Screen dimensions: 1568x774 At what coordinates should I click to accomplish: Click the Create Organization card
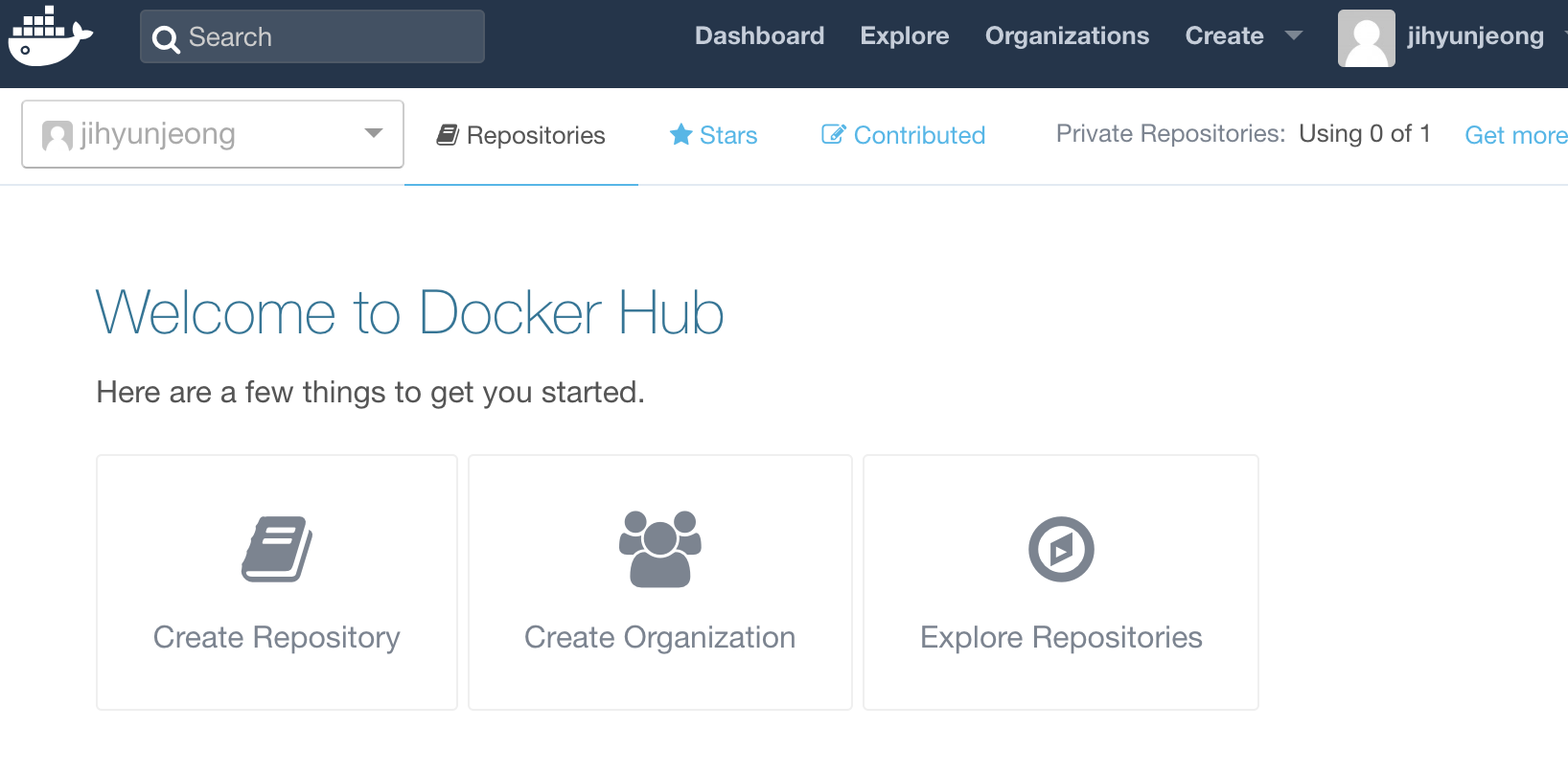click(x=660, y=582)
